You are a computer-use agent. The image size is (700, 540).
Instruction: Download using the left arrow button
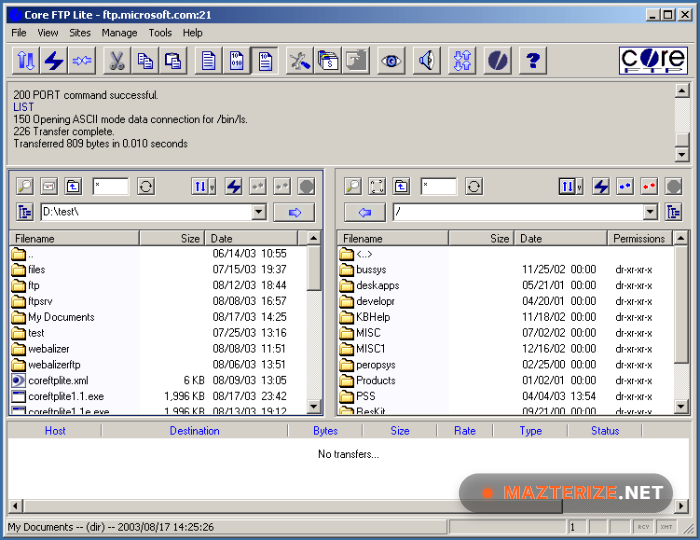[365, 212]
